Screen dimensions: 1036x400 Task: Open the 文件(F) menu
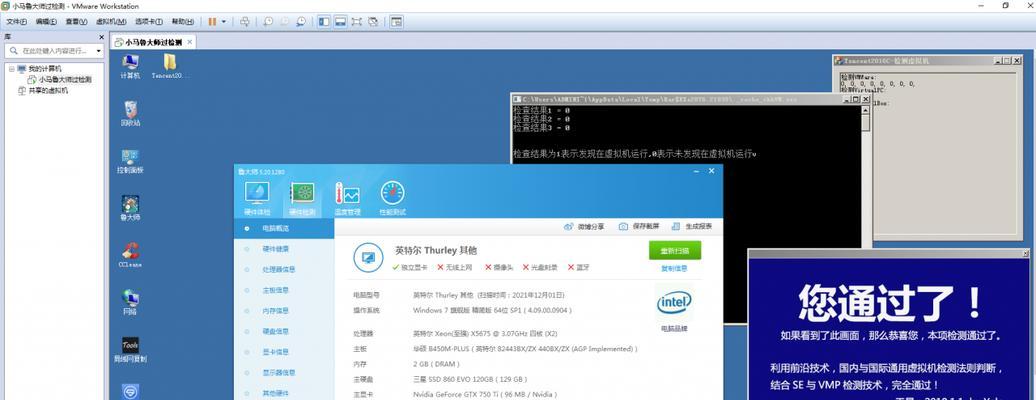[x=17, y=22]
